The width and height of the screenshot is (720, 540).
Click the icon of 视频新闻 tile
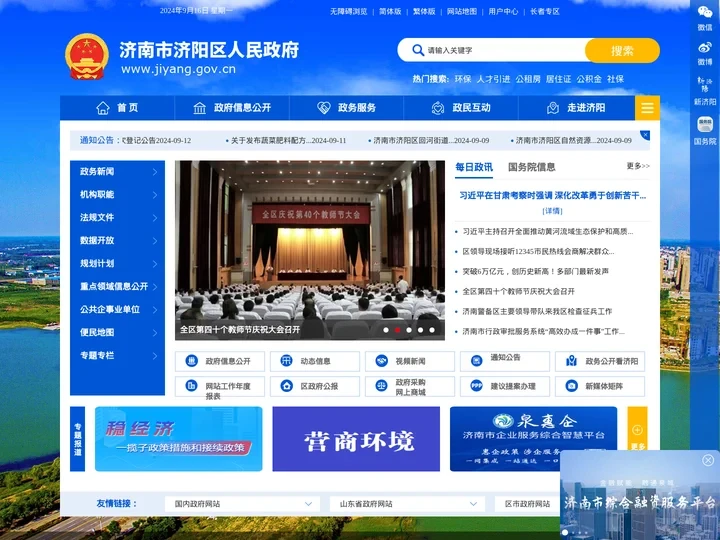tap(381, 361)
